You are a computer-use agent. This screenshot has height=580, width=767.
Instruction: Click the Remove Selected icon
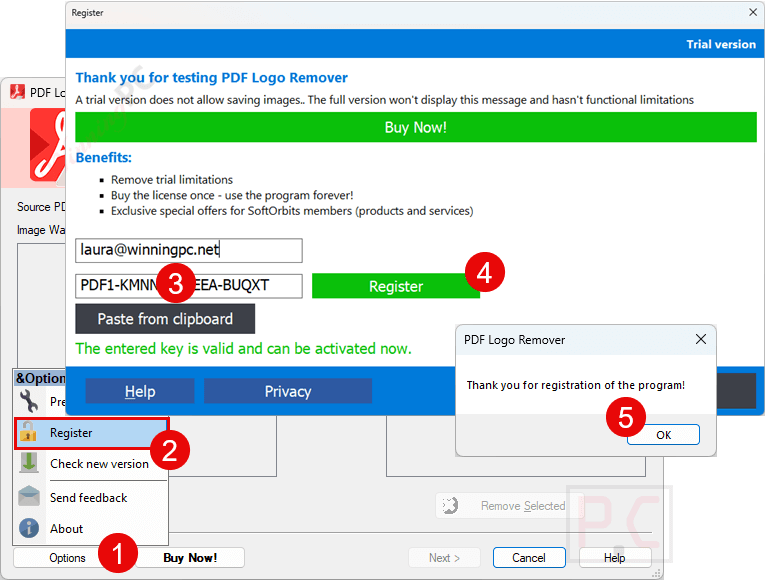pos(450,505)
